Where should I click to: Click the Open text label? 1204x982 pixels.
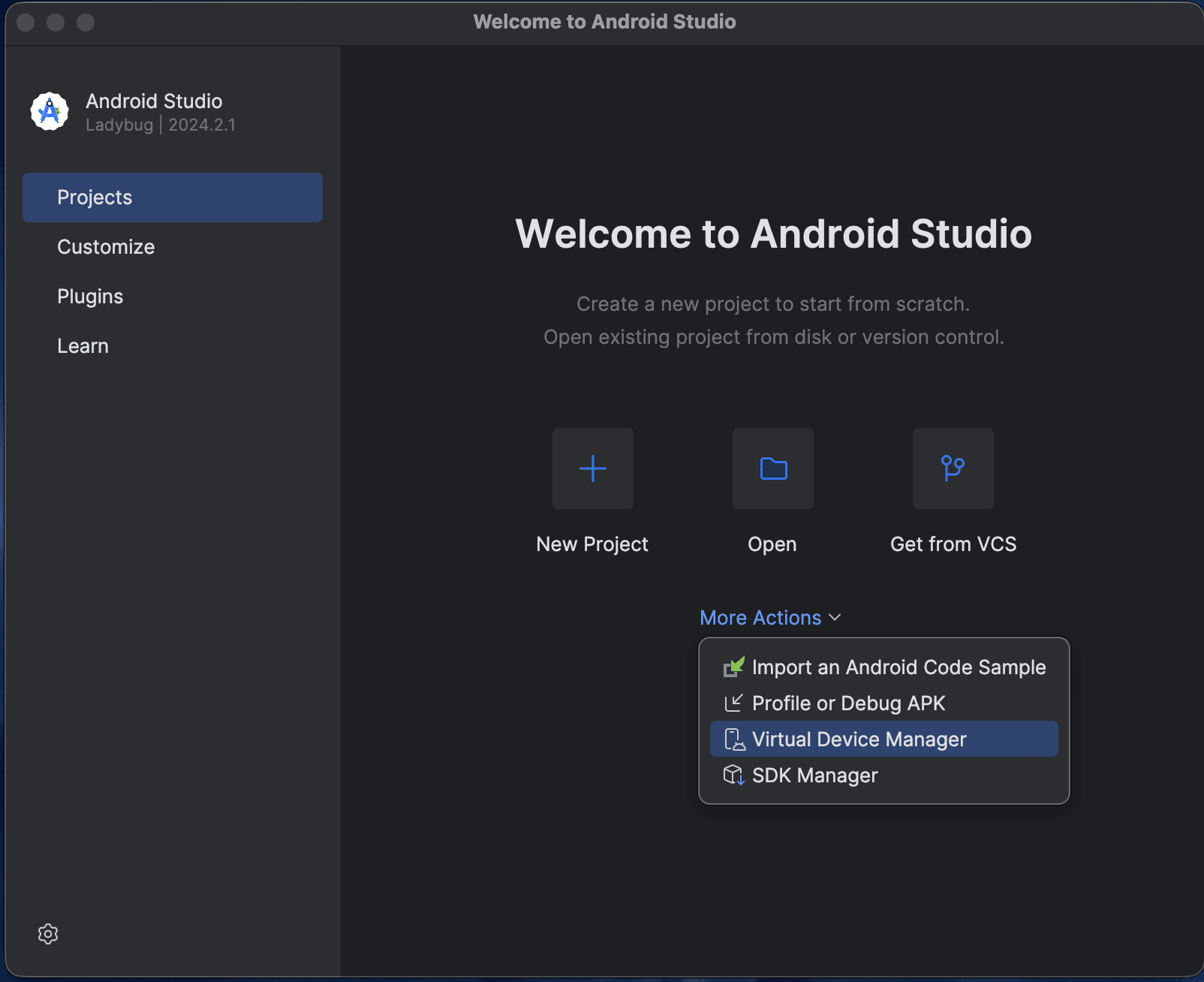pyautogui.click(x=772, y=544)
